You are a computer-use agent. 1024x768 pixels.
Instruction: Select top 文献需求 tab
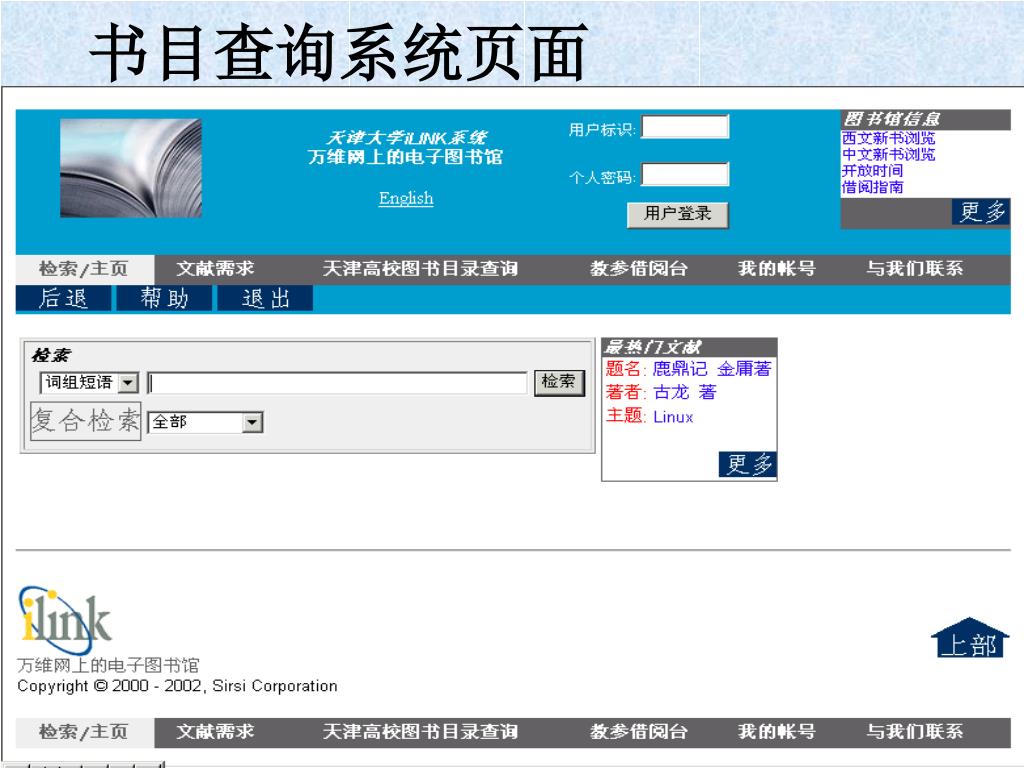216,269
